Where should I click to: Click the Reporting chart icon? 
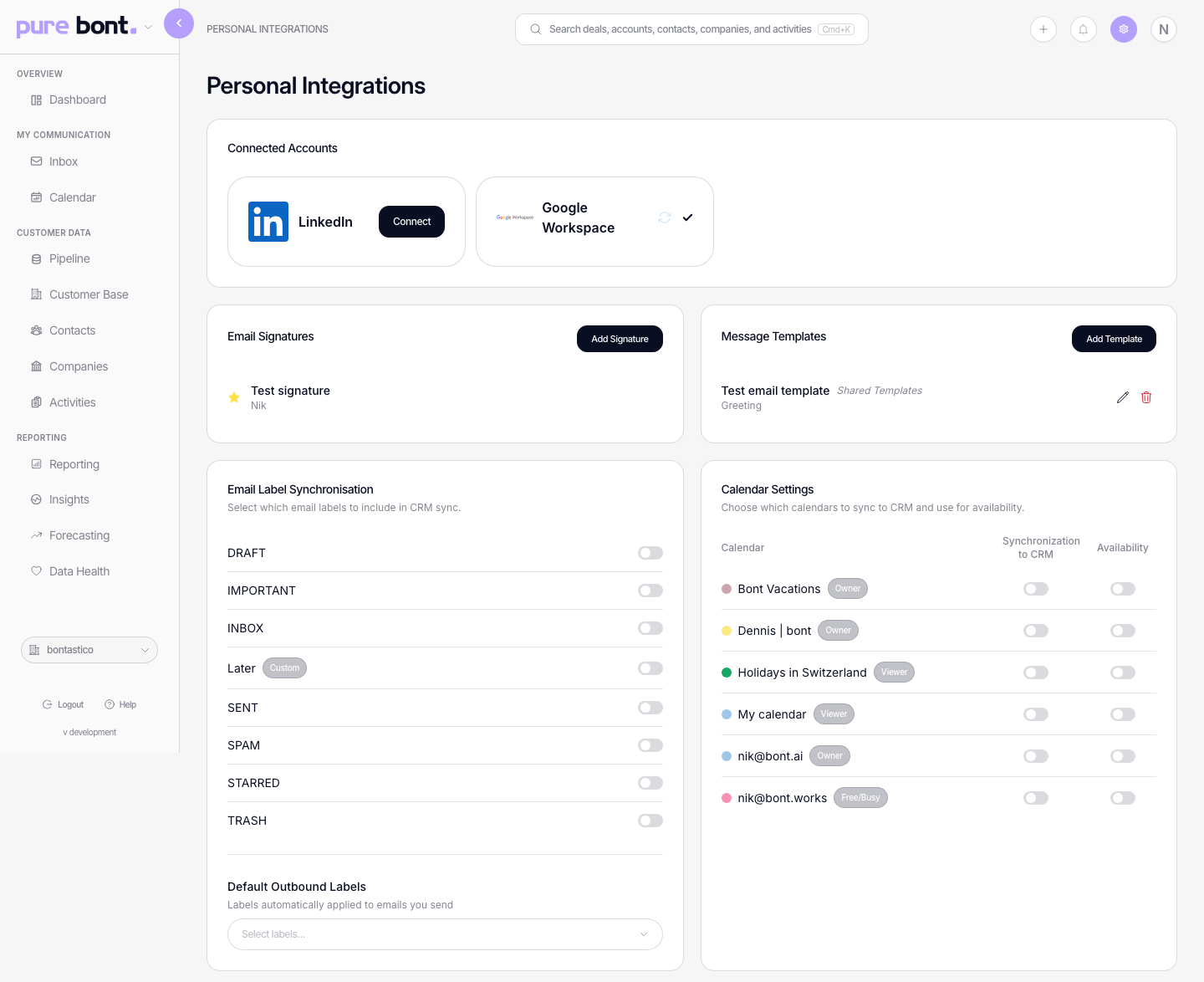[x=36, y=464]
